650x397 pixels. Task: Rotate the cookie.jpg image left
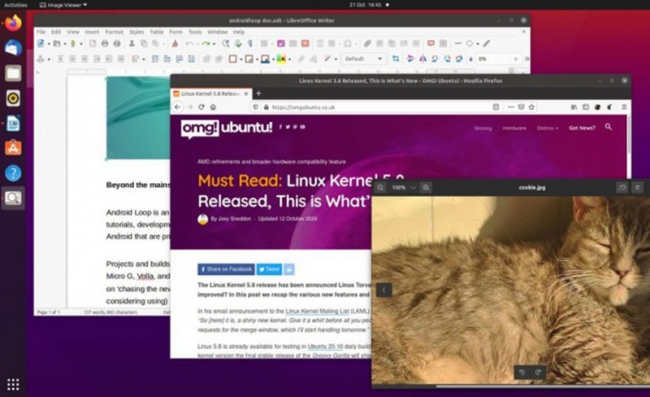click(522, 372)
